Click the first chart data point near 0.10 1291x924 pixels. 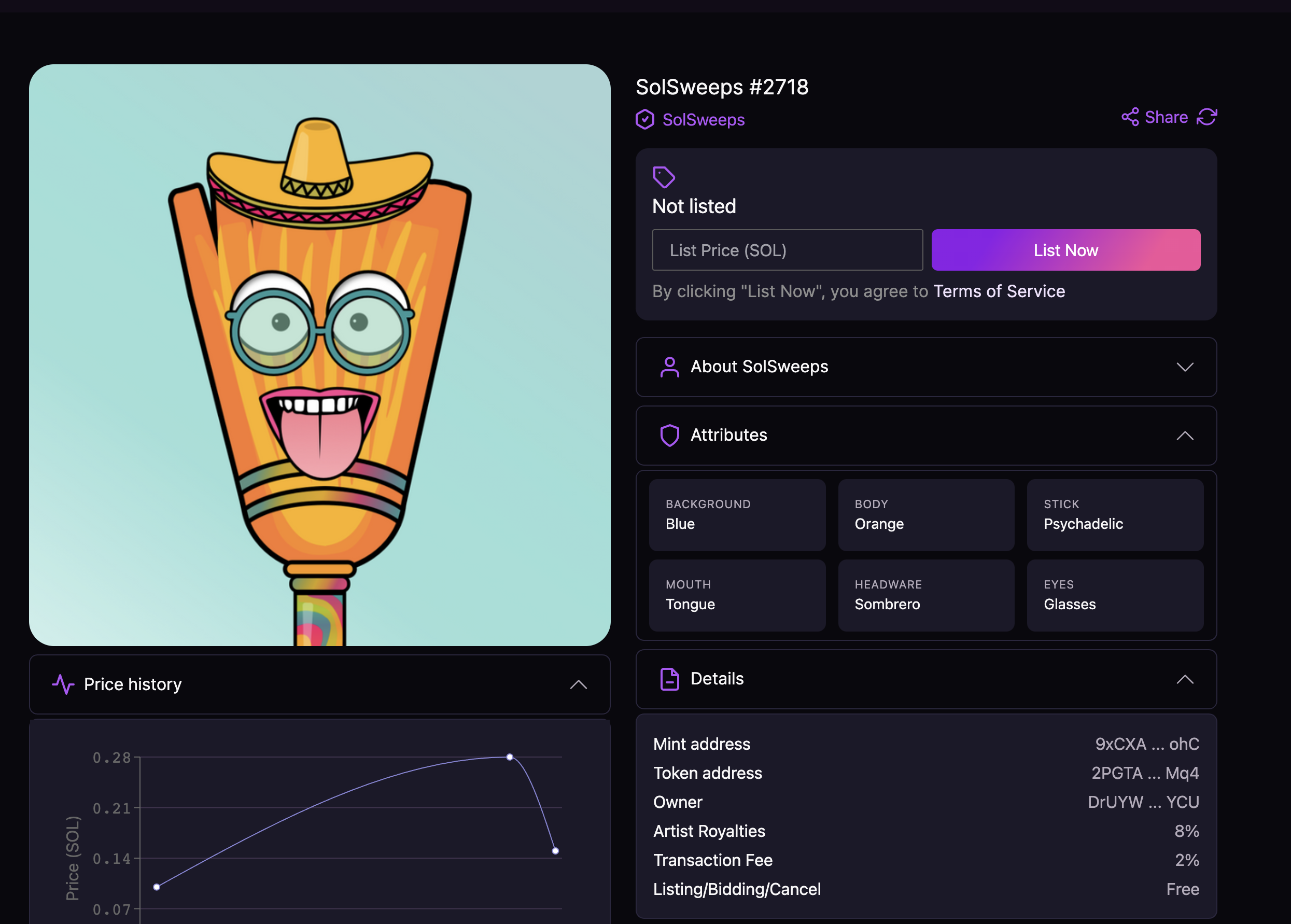[x=157, y=887]
